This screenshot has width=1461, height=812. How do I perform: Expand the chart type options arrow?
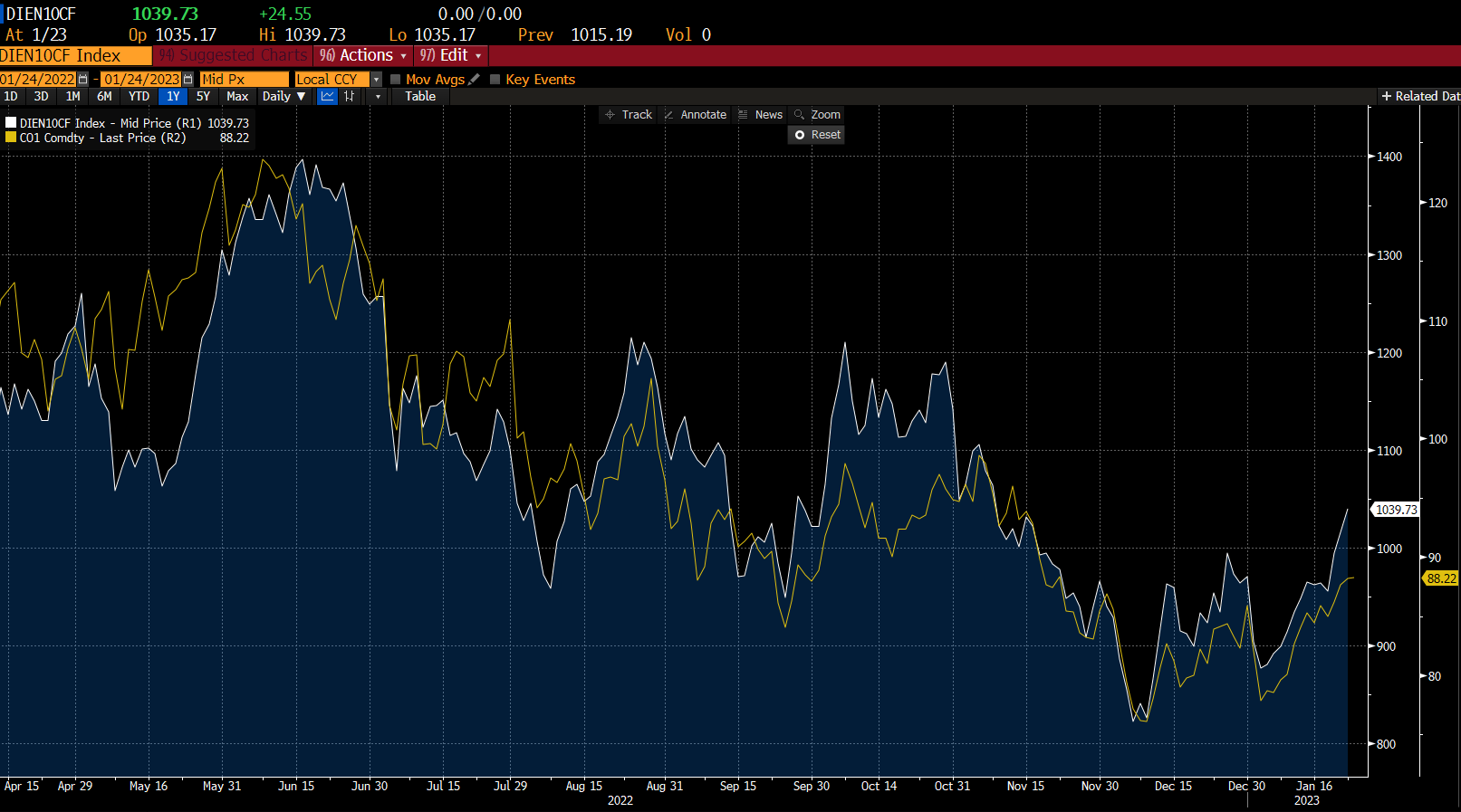[378, 96]
